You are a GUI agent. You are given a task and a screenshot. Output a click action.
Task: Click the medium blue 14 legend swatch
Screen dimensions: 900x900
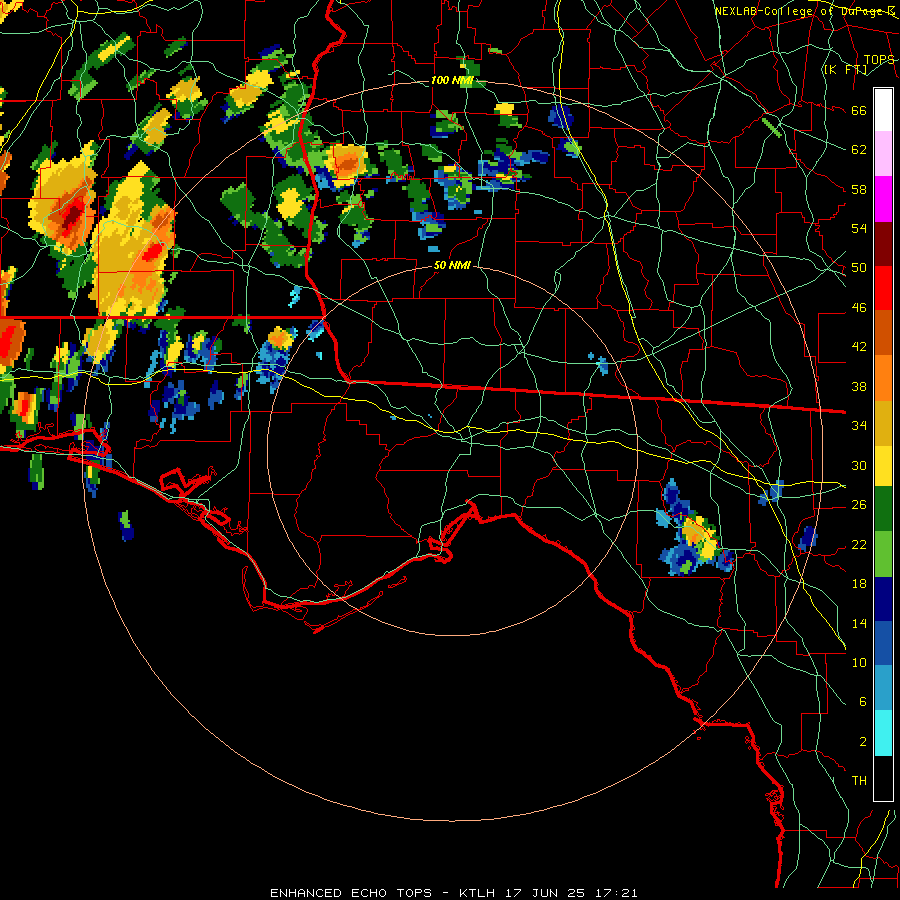[x=883, y=642]
